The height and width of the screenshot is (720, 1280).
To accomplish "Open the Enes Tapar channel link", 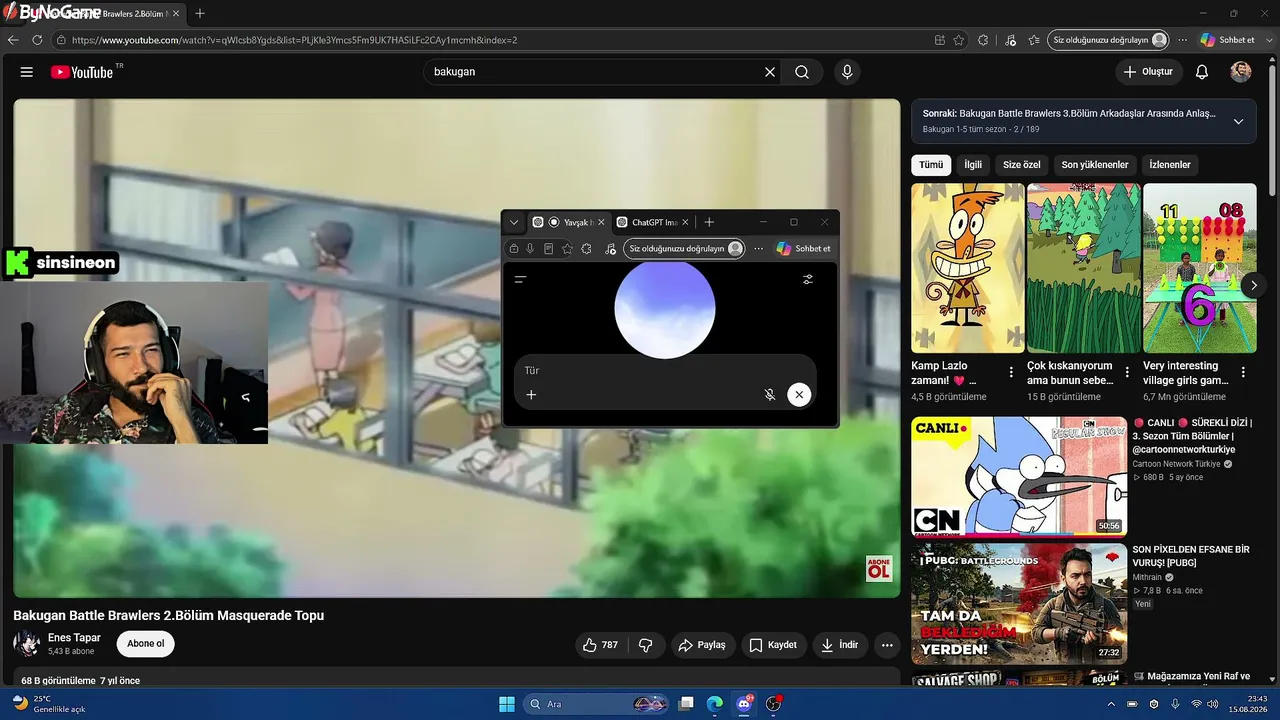I will click(x=74, y=638).
